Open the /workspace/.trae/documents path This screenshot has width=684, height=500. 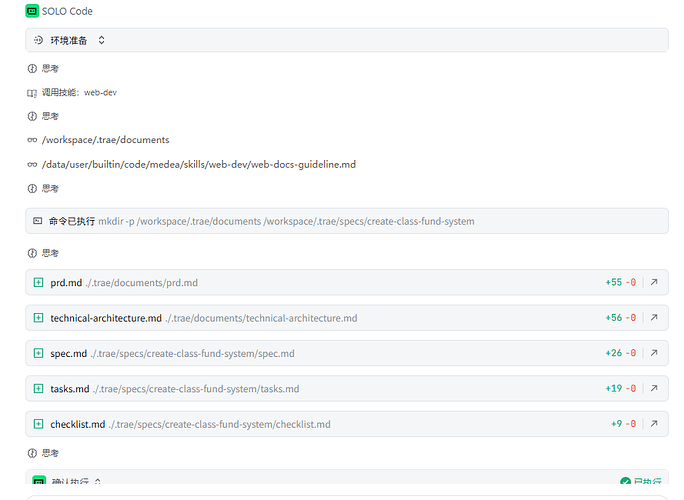coord(106,140)
